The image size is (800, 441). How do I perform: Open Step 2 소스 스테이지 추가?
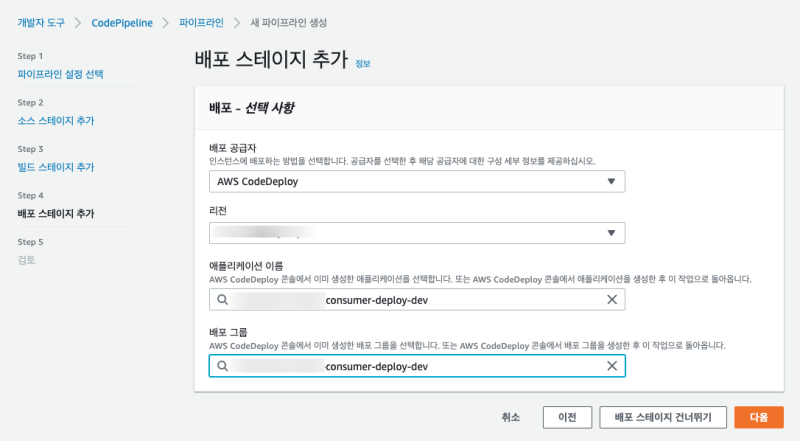[x=56, y=120]
